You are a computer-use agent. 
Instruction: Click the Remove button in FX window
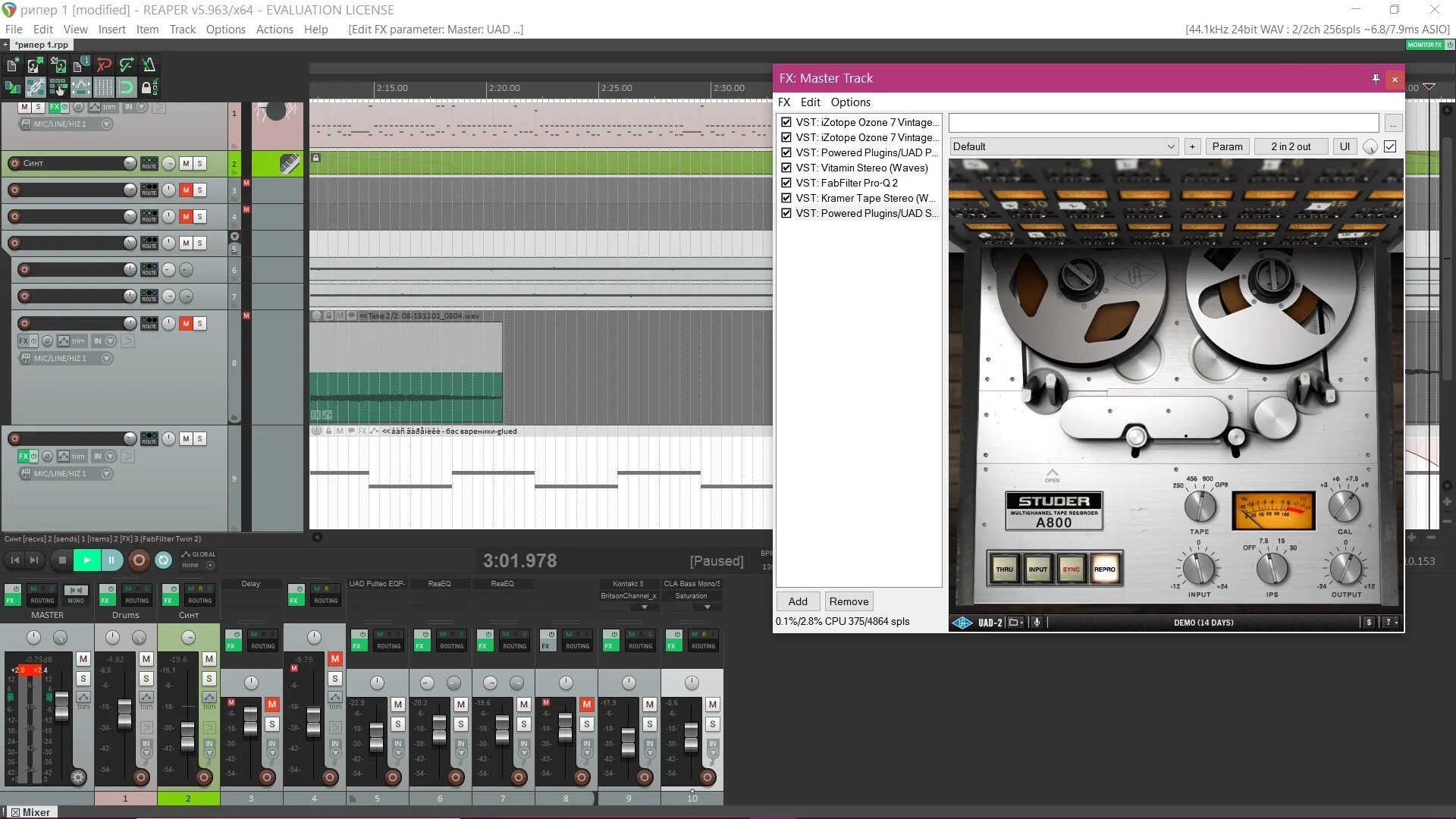(x=849, y=601)
